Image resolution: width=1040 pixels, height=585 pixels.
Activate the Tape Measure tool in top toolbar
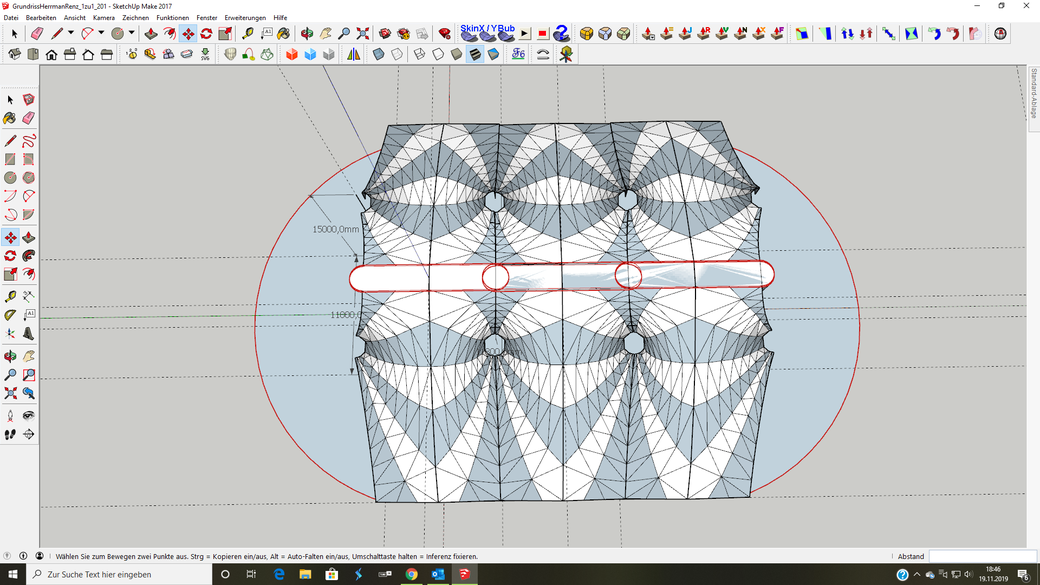[x=247, y=33]
